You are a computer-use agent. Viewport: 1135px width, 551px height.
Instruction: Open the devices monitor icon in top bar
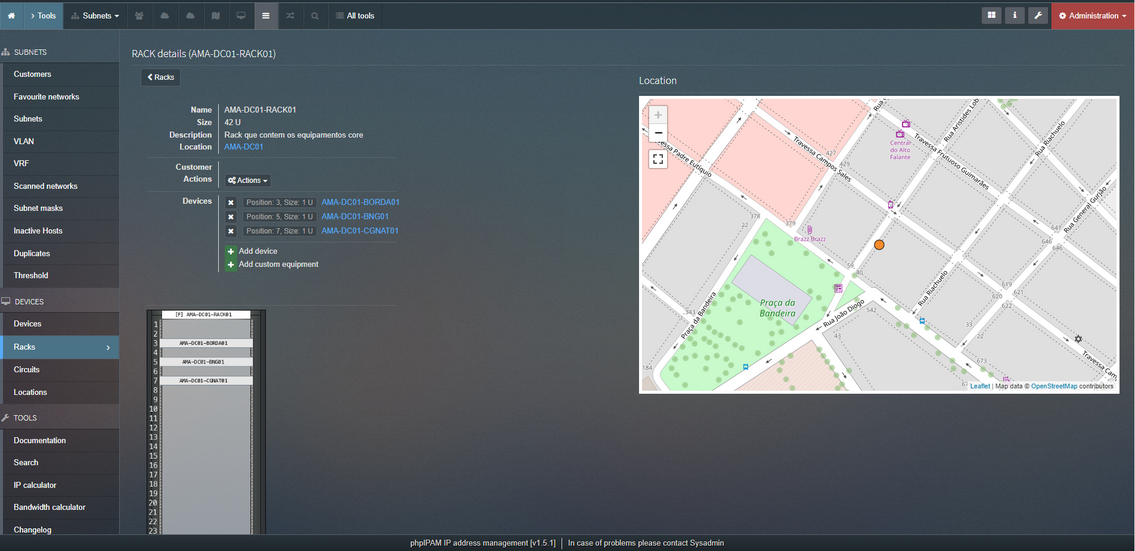241,15
